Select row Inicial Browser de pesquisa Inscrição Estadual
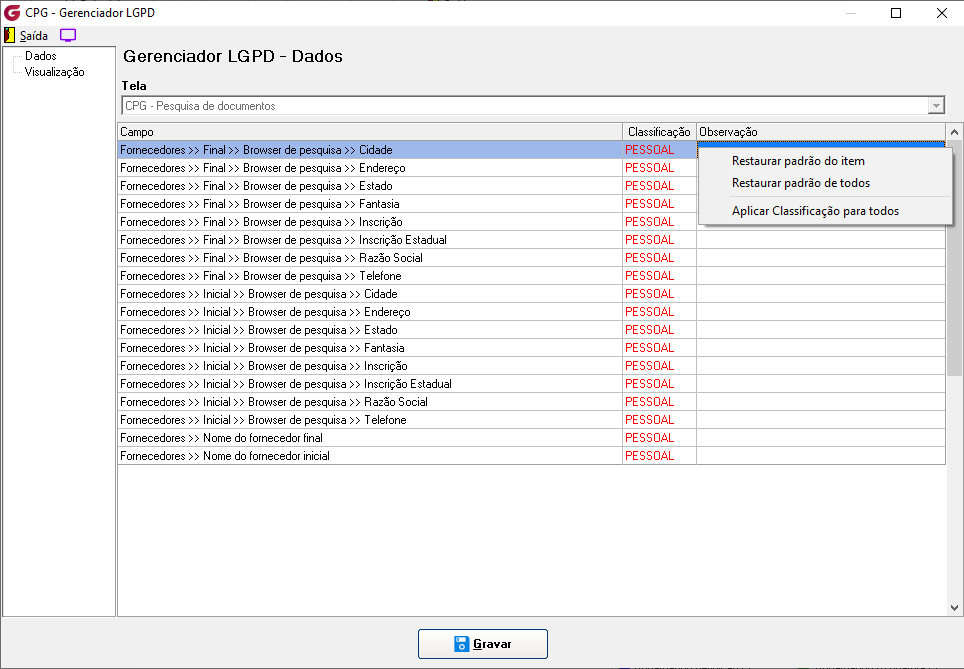Screen dimensions: 964x669 (370, 384)
